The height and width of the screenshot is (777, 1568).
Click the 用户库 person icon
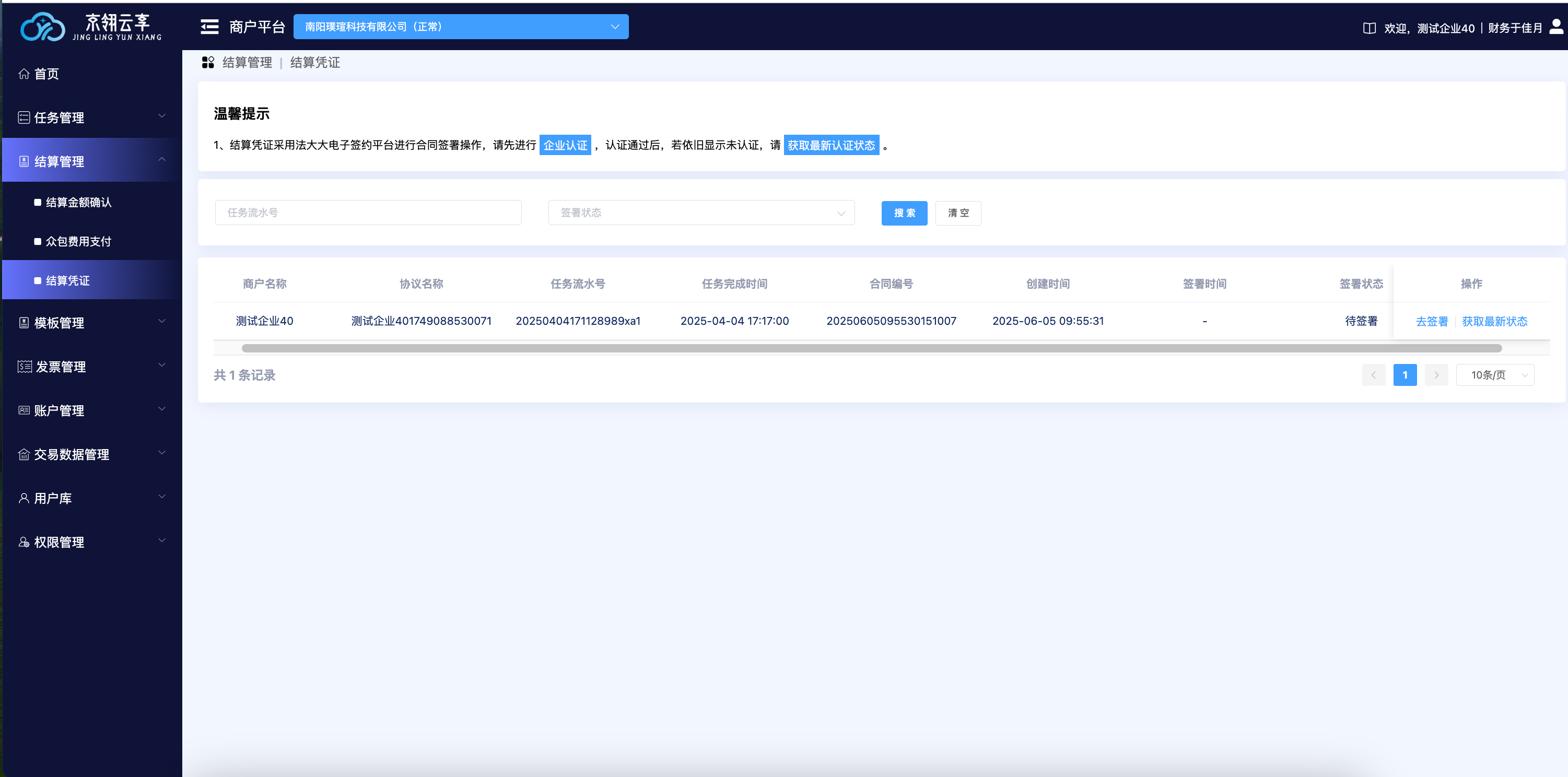(x=24, y=498)
